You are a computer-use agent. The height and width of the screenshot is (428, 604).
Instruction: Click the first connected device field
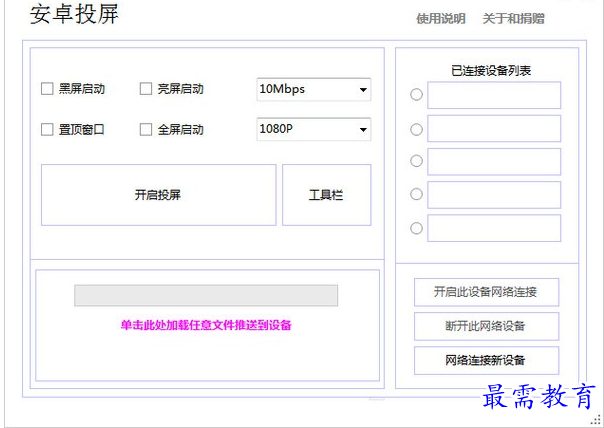pyautogui.click(x=494, y=95)
